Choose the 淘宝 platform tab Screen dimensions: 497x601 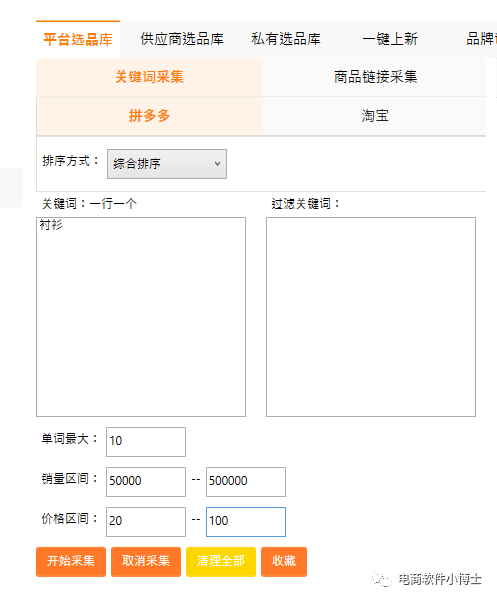pyautogui.click(x=375, y=116)
